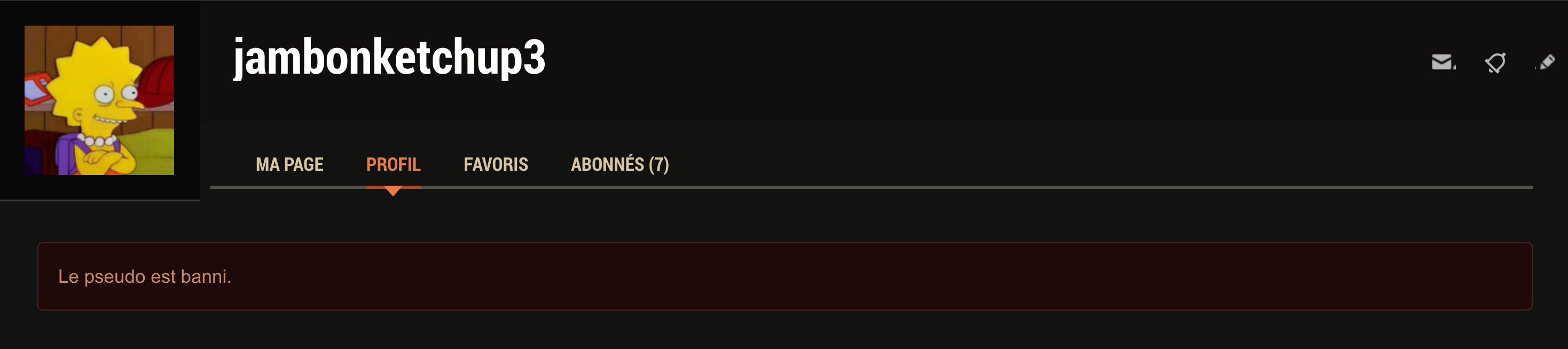Go to the user's favorites

pos(496,164)
